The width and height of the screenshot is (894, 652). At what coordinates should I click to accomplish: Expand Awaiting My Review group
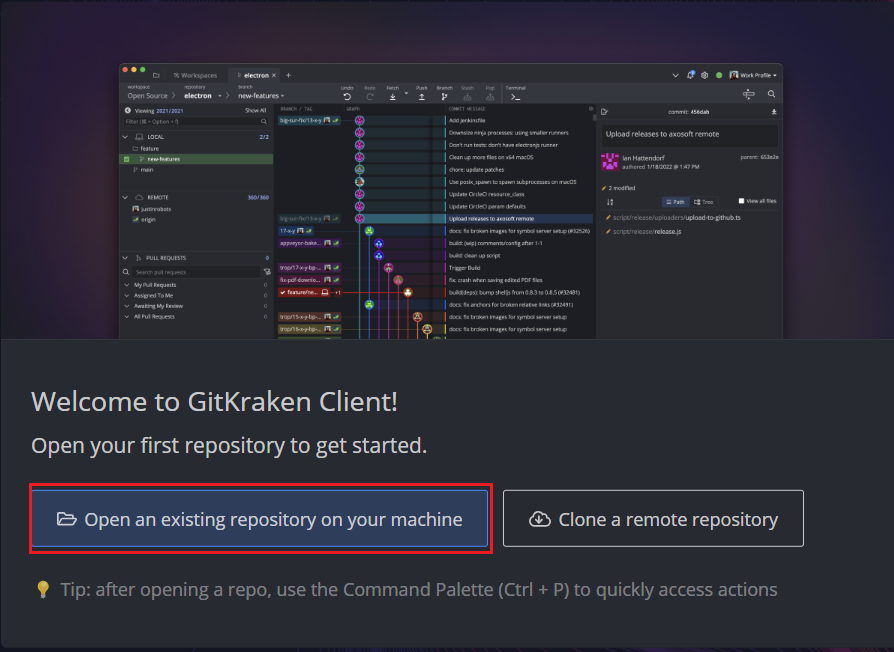pyautogui.click(x=127, y=305)
